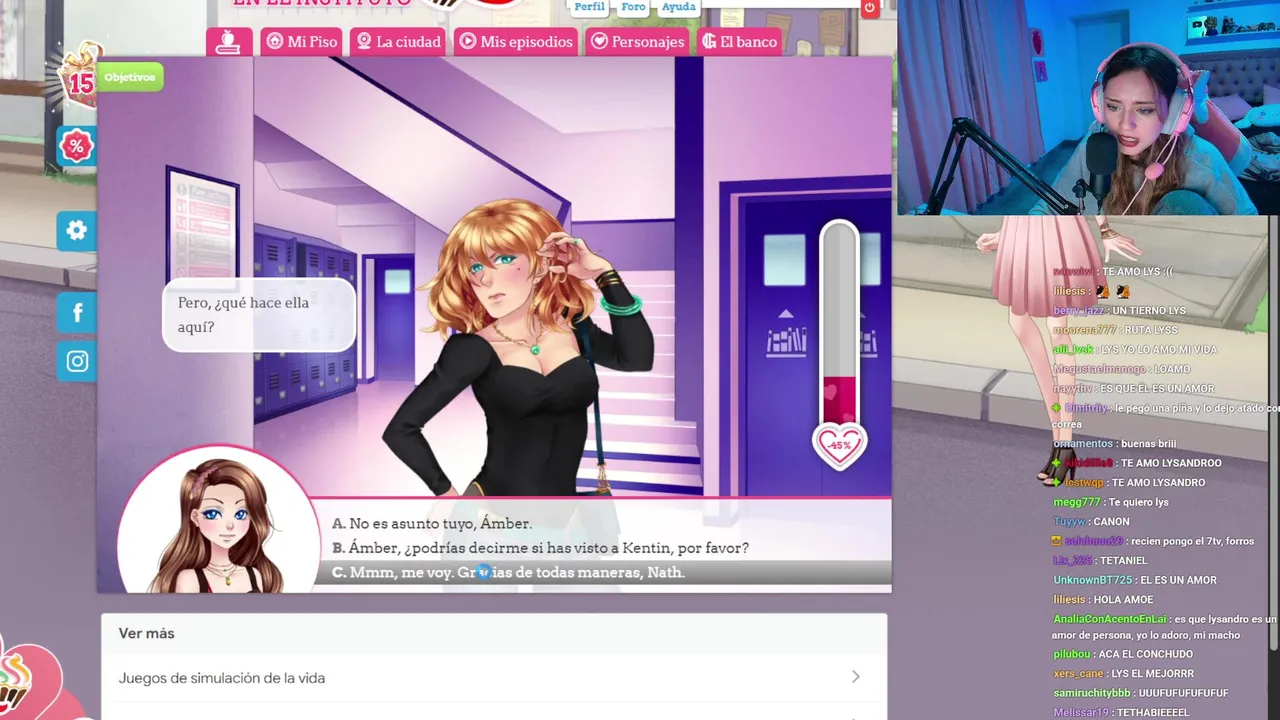Image resolution: width=1280 pixels, height=720 pixels.
Task: Open the Mi Piso tab
Action: pos(302,41)
